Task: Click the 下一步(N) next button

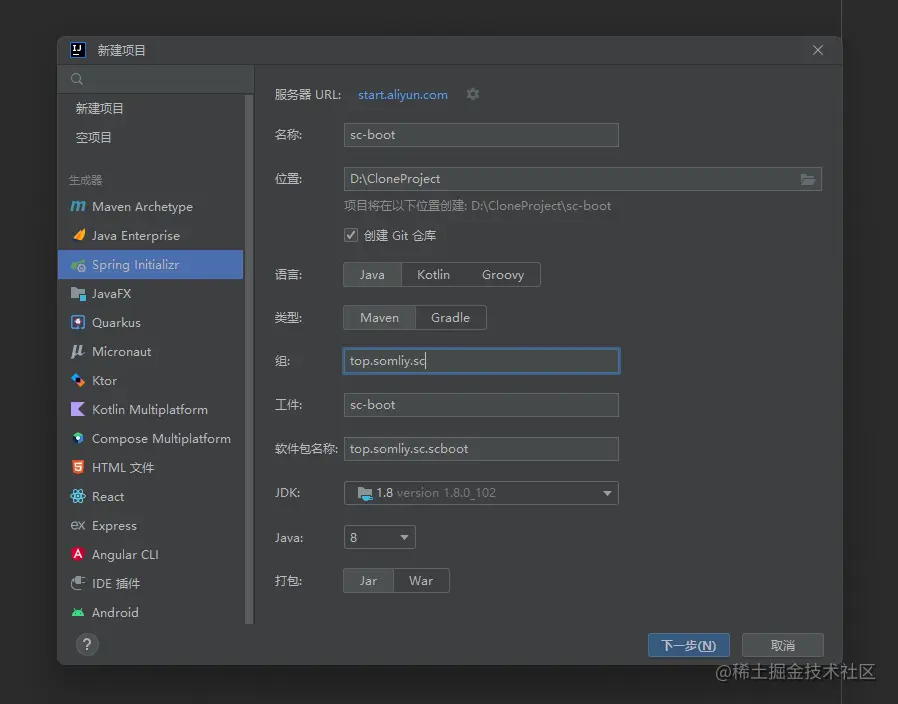Action: pyautogui.click(x=688, y=646)
